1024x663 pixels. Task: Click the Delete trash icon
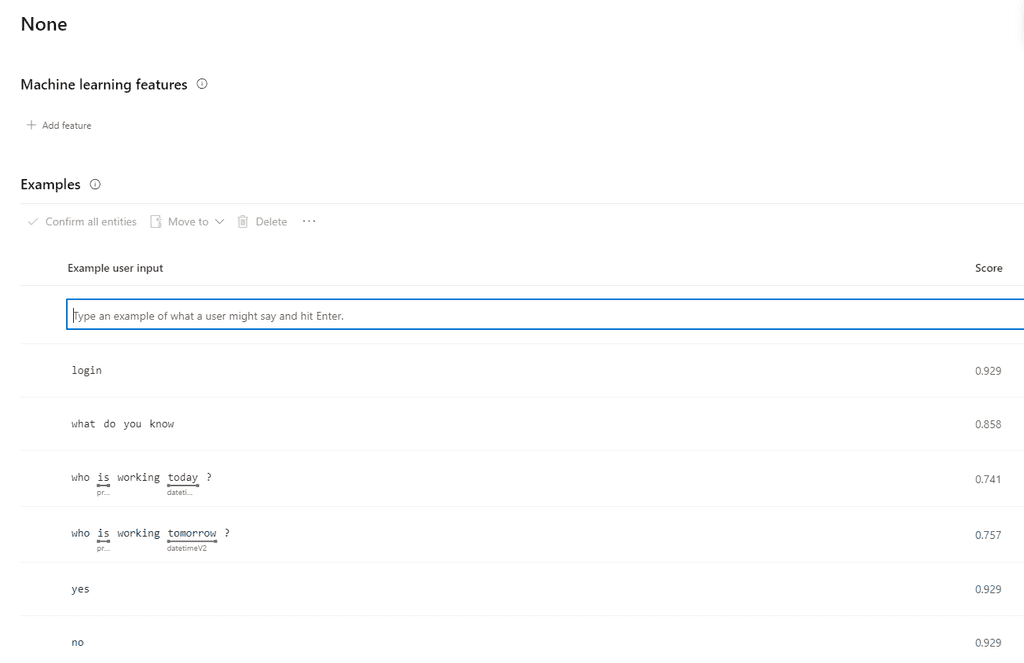click(243, 222)
